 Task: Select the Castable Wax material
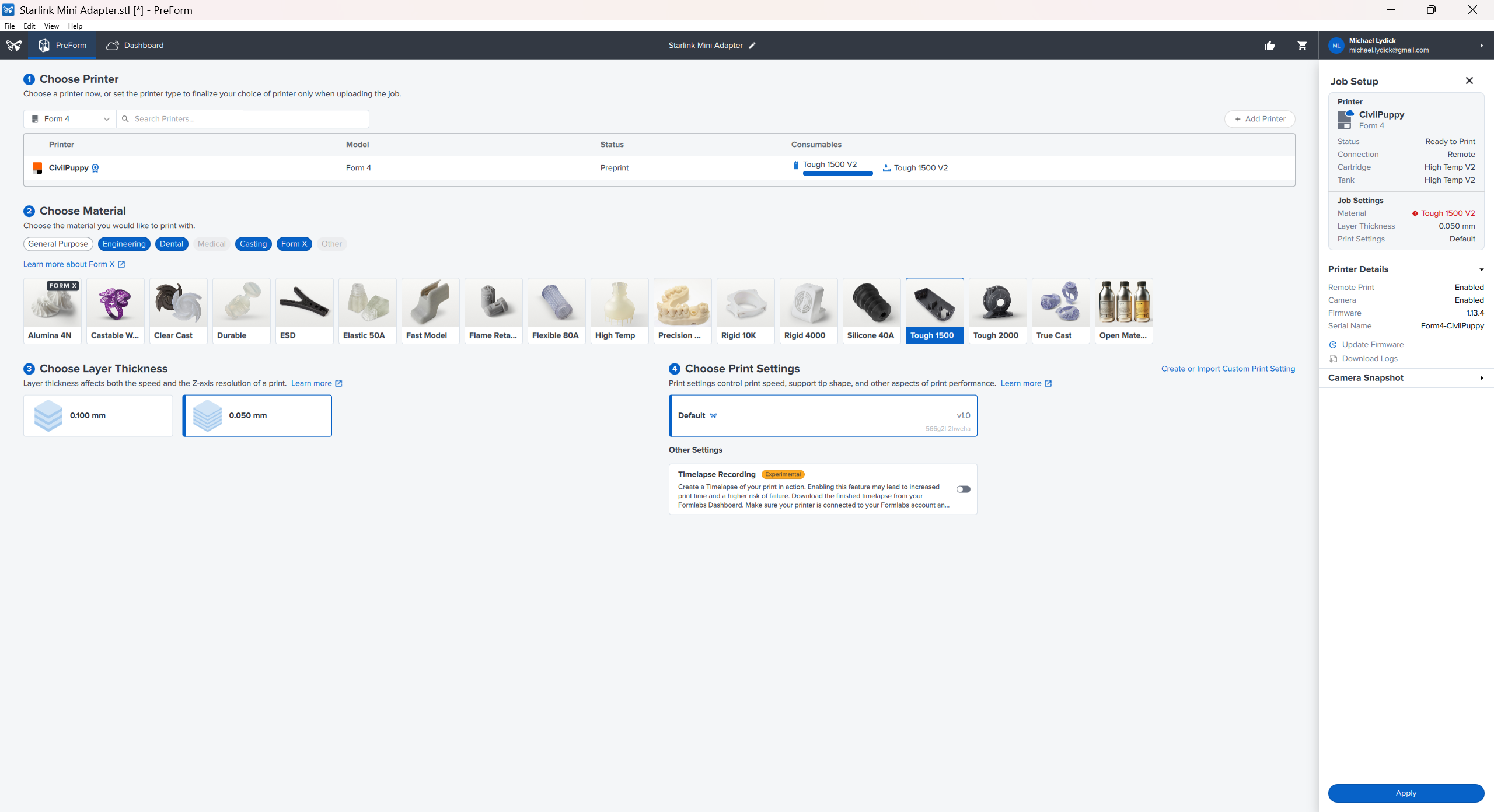116,311
